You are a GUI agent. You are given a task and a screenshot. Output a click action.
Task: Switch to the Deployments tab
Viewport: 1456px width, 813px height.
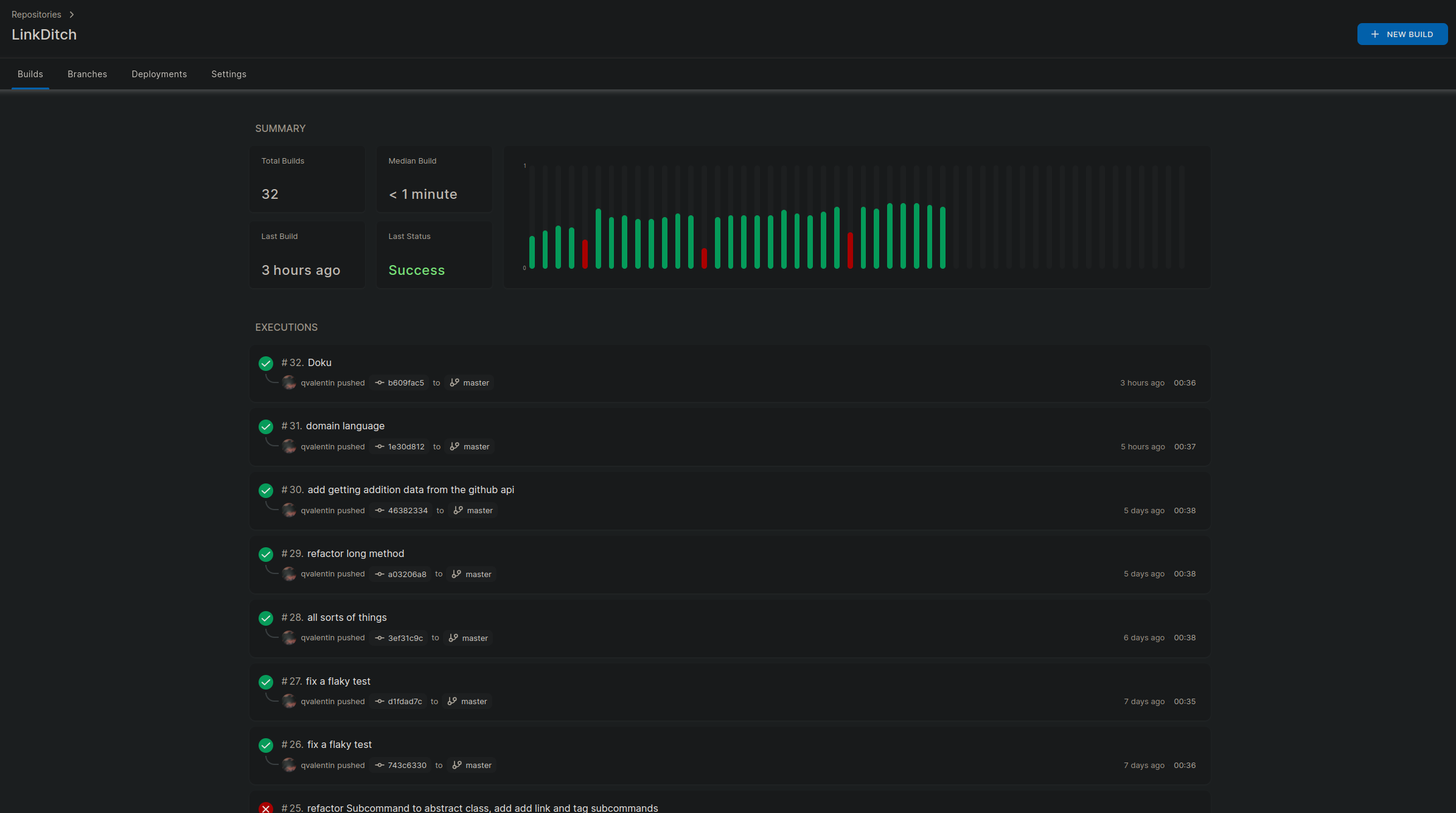coord(159,73)
